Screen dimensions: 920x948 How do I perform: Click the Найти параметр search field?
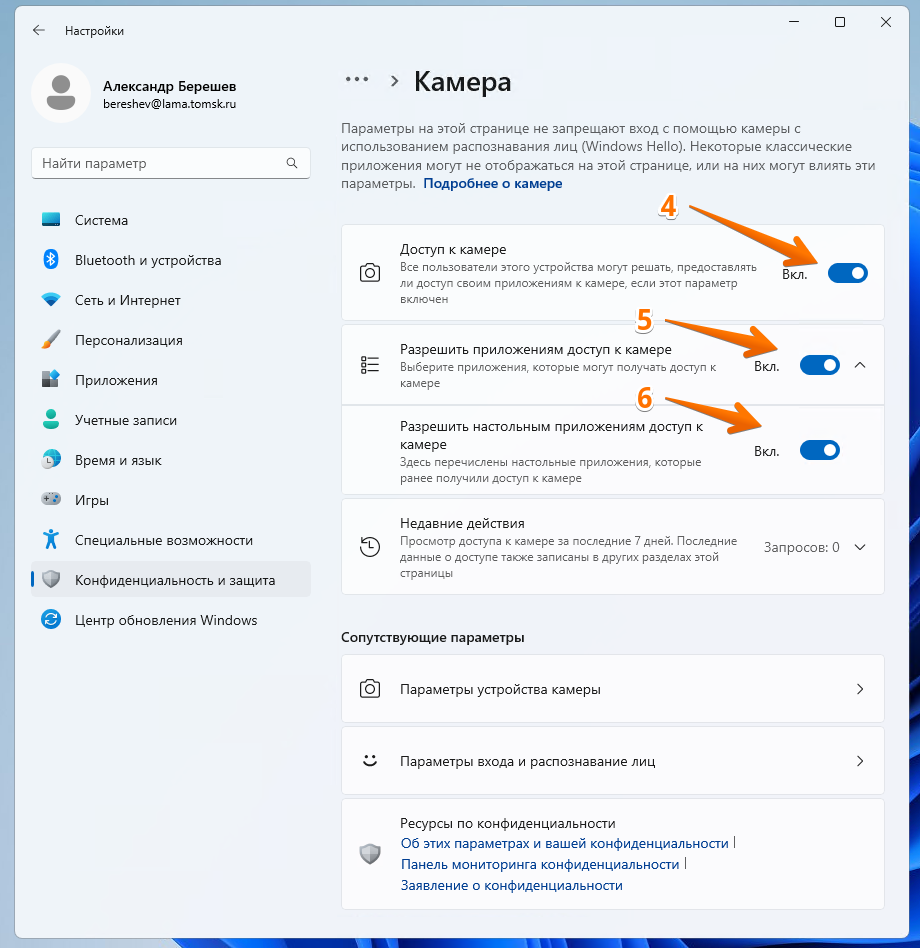[170, 162]
